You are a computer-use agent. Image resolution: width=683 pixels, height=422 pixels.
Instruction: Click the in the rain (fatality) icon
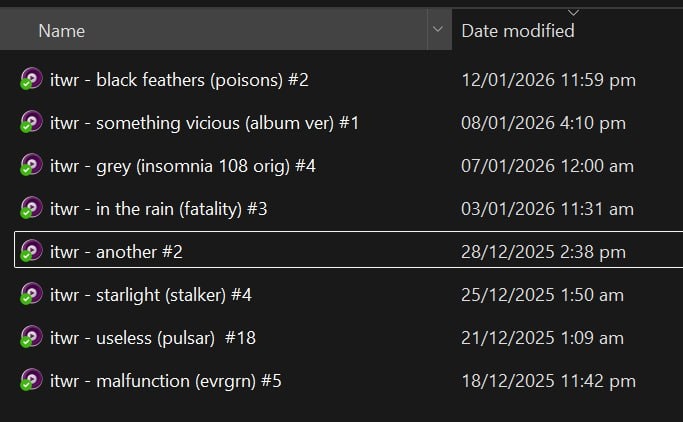click(31, 209)
